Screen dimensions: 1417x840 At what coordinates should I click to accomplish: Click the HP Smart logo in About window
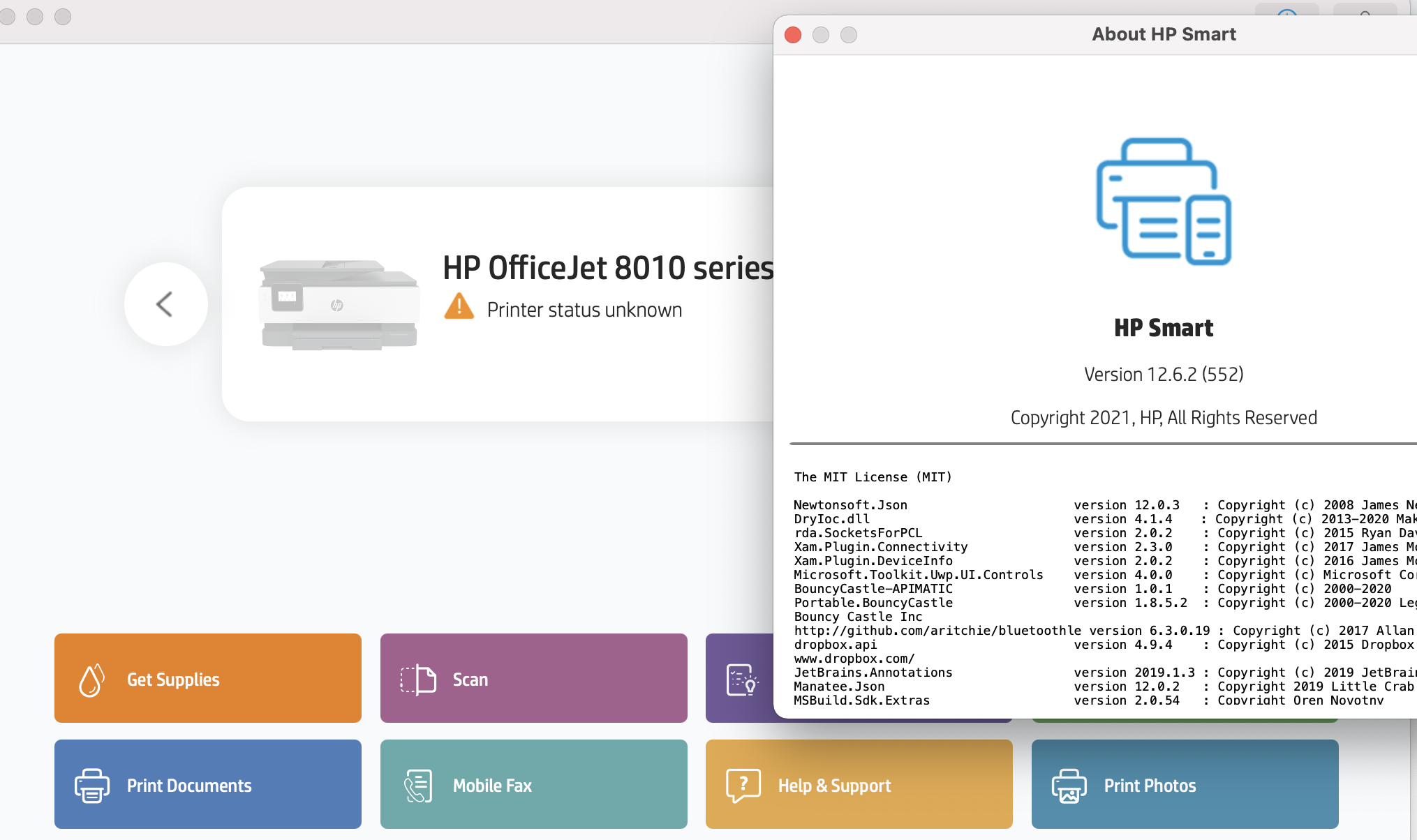[1164, 202]
